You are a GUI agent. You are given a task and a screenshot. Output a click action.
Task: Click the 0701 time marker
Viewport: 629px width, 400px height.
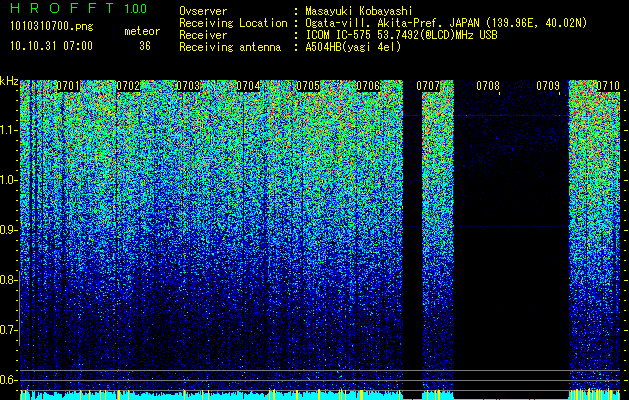tap(68, 86)
